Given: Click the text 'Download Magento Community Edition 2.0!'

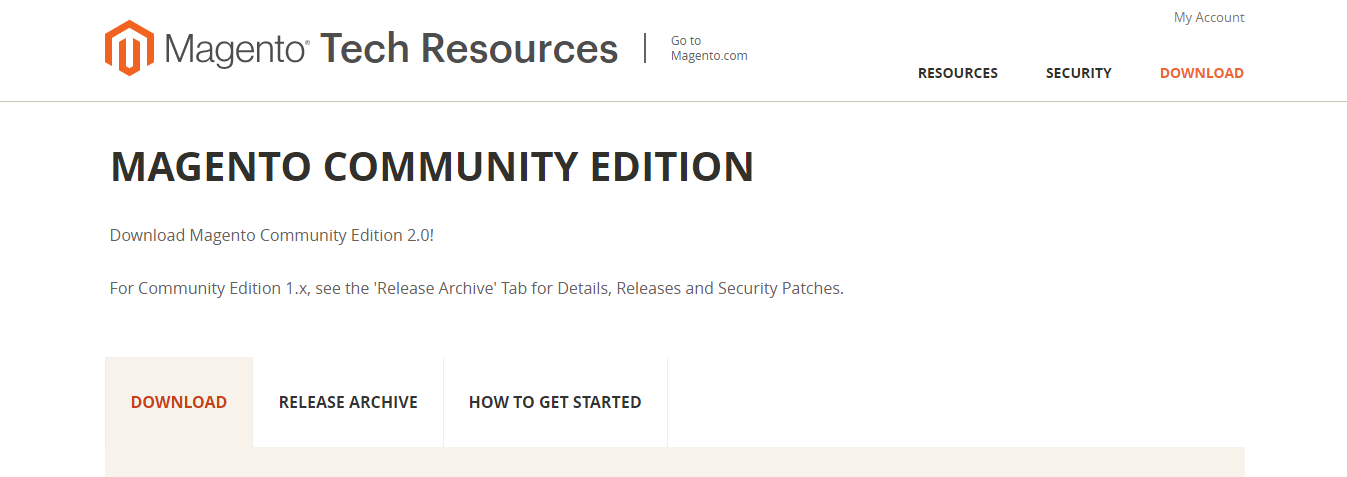Looking at the screenshot, I should pos(272,235).
